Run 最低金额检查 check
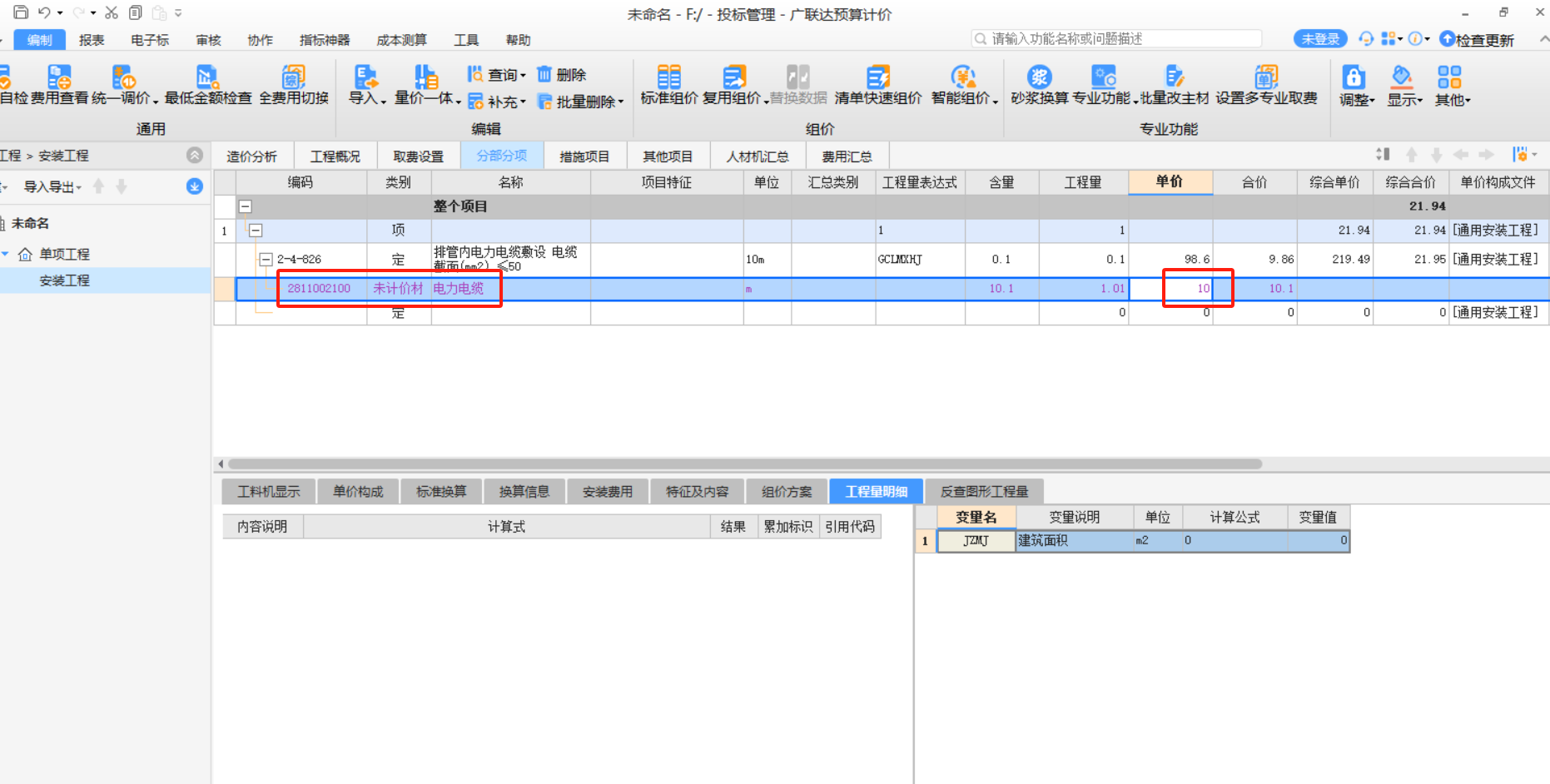1550x784 pixels. tap(208, 85)
